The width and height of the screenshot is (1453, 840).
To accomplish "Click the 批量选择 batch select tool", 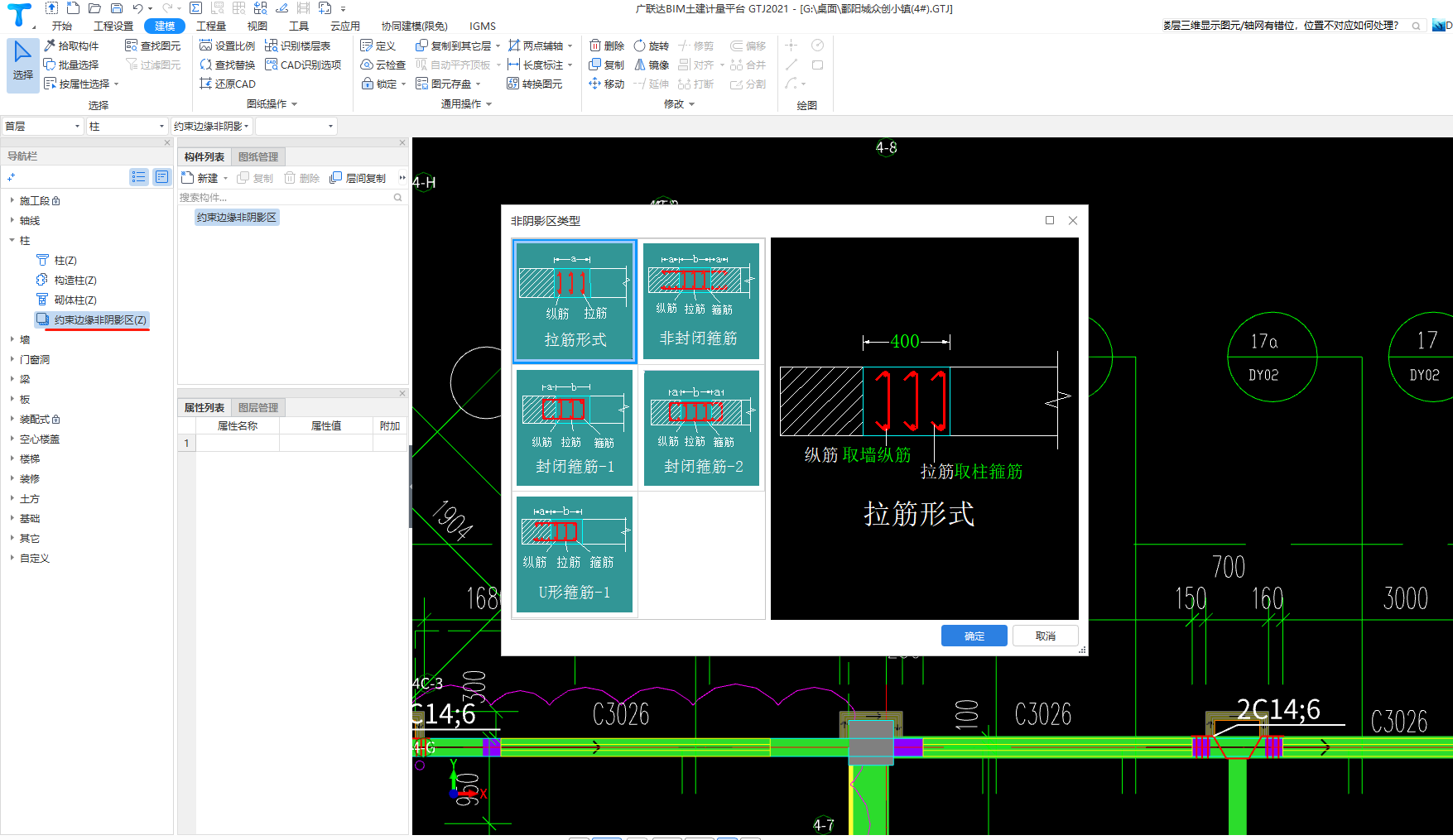I will pos(71,65).
